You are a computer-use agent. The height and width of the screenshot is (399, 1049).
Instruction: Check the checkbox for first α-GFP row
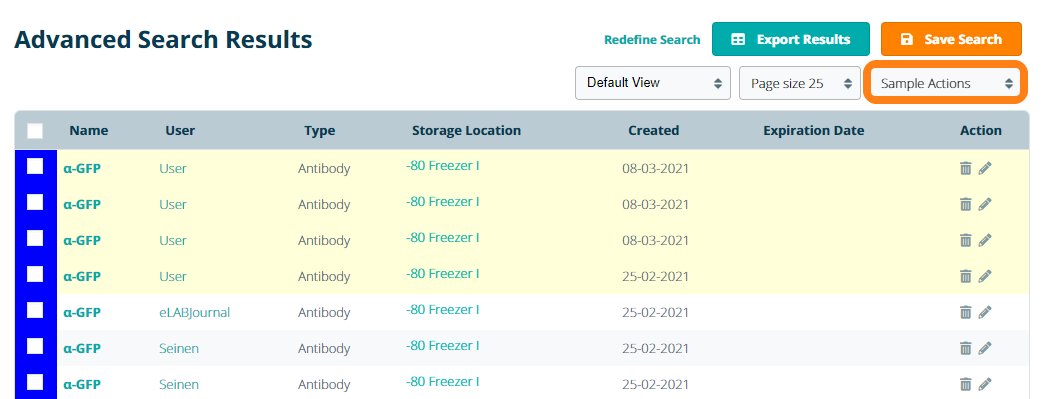35,167
